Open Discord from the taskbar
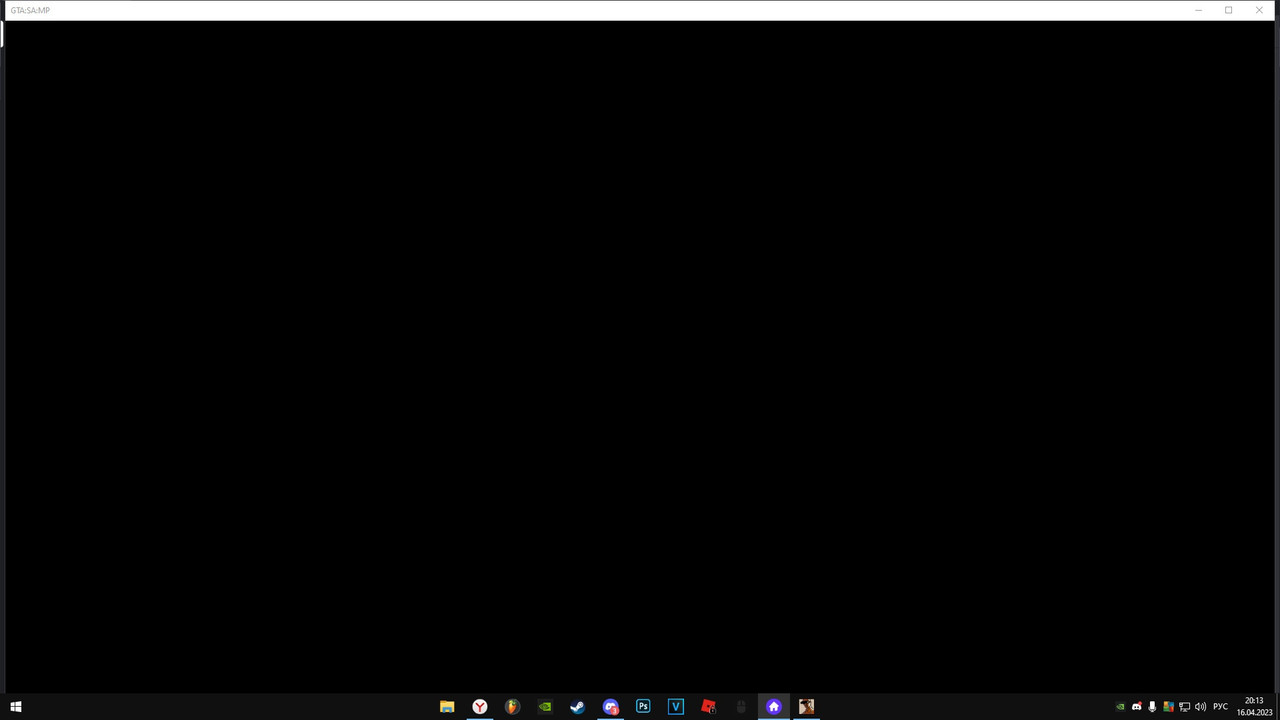Viewport: 1280px width, 720px height. coord(610,706)
